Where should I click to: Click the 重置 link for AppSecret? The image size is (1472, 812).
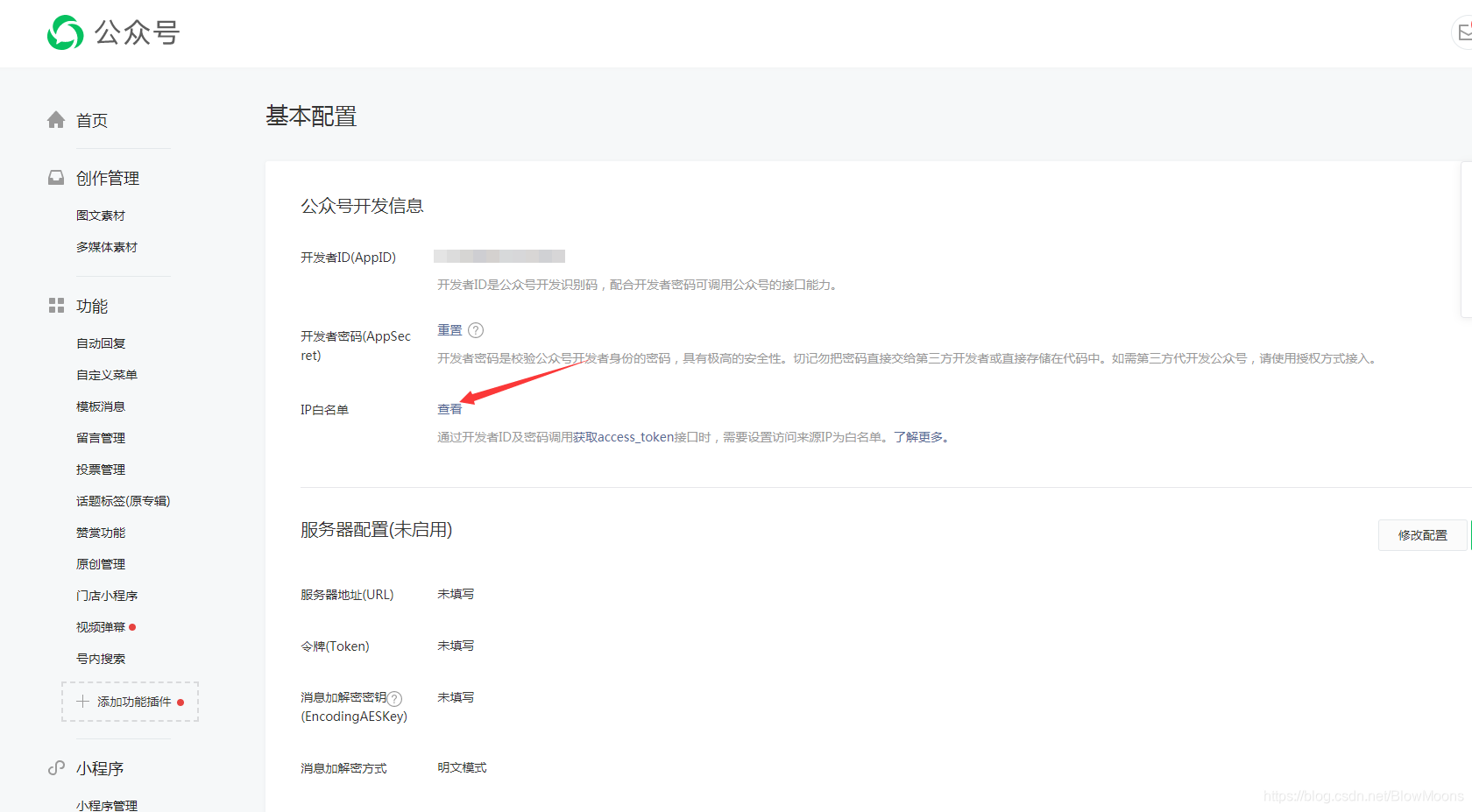(449, 330)
